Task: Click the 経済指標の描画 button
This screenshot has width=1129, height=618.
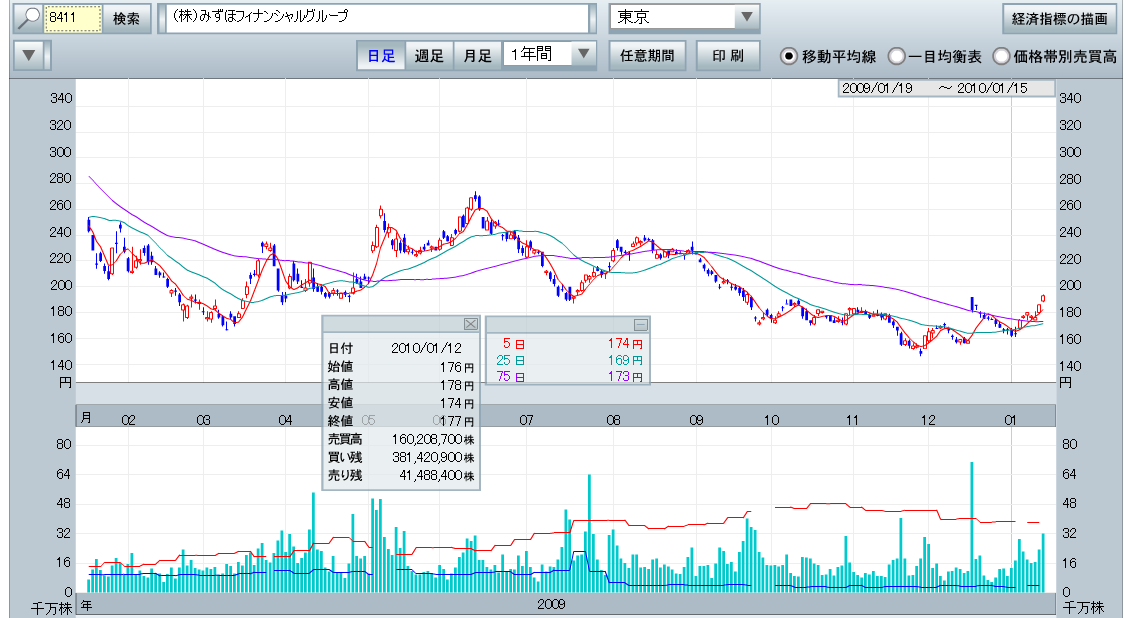Action: pos(1059,19)
